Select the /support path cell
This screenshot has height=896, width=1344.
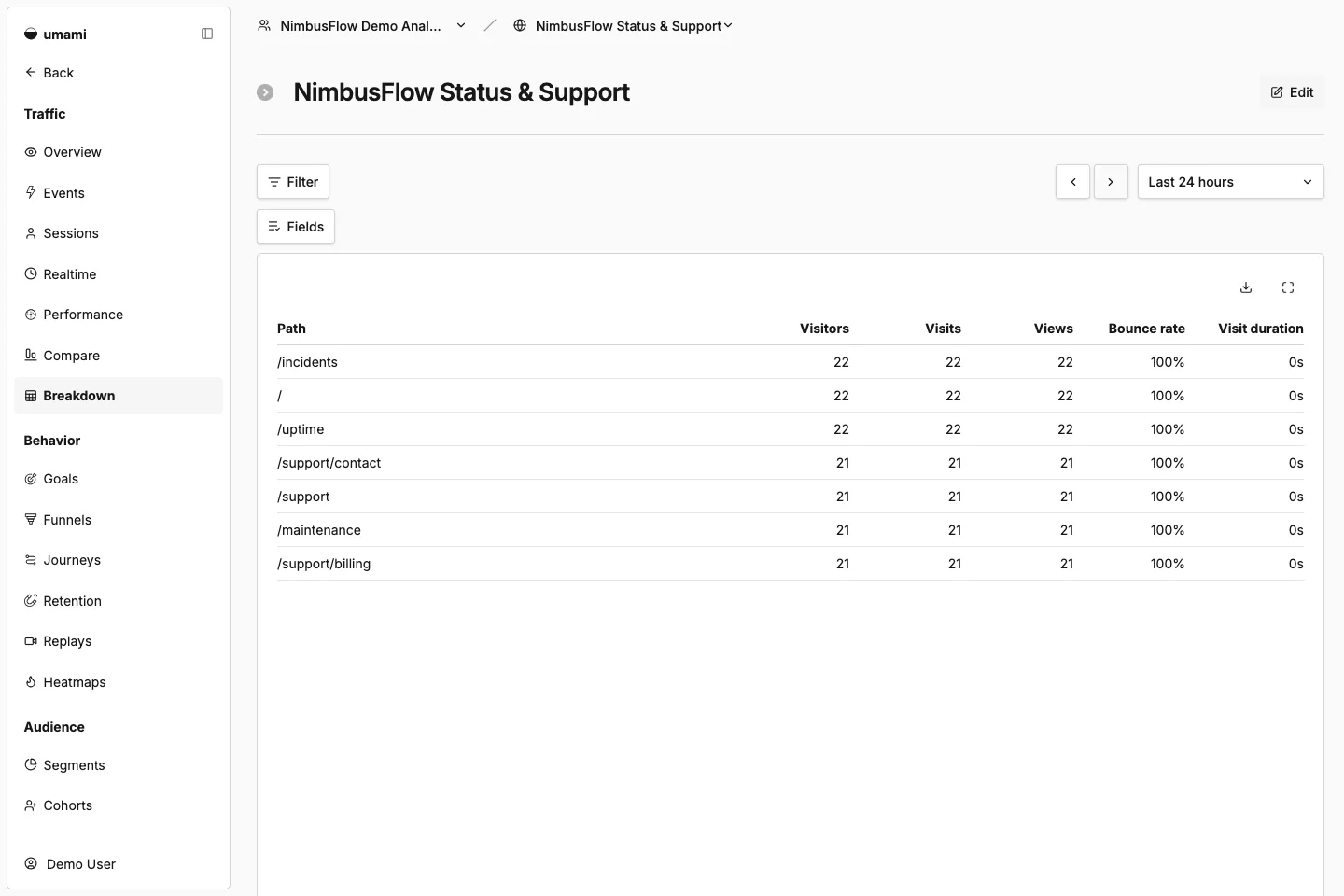click(x=303, y=497)
